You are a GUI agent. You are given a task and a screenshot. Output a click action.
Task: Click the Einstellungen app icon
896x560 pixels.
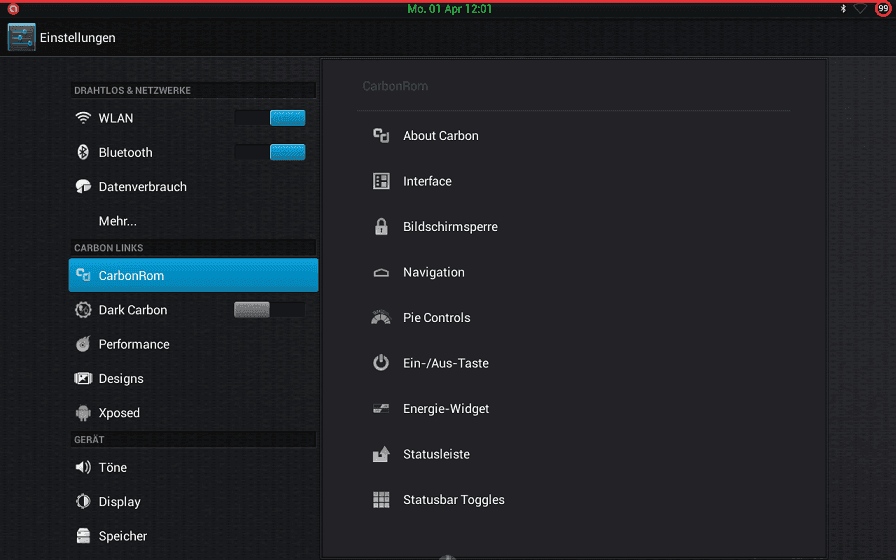22,37
